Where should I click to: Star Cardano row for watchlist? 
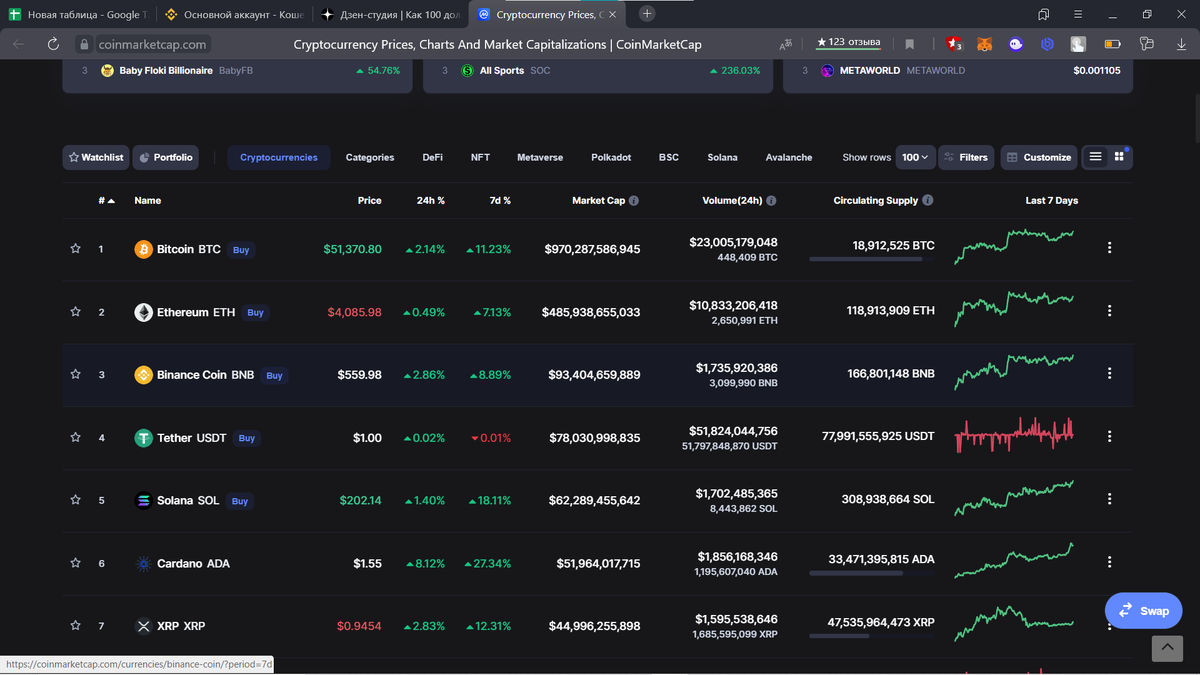pyautogui.click(x=75, y=563)
